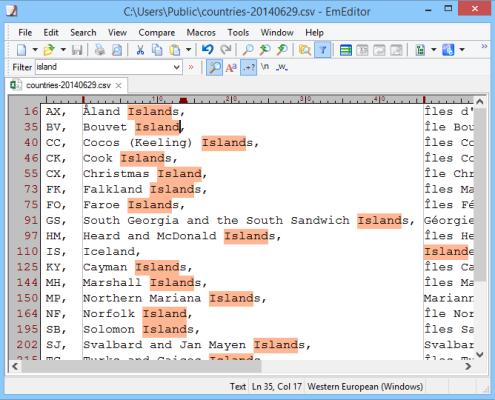Open the Compare menu
This screenshot has width=495, height=400.
[x=157, y=33]
